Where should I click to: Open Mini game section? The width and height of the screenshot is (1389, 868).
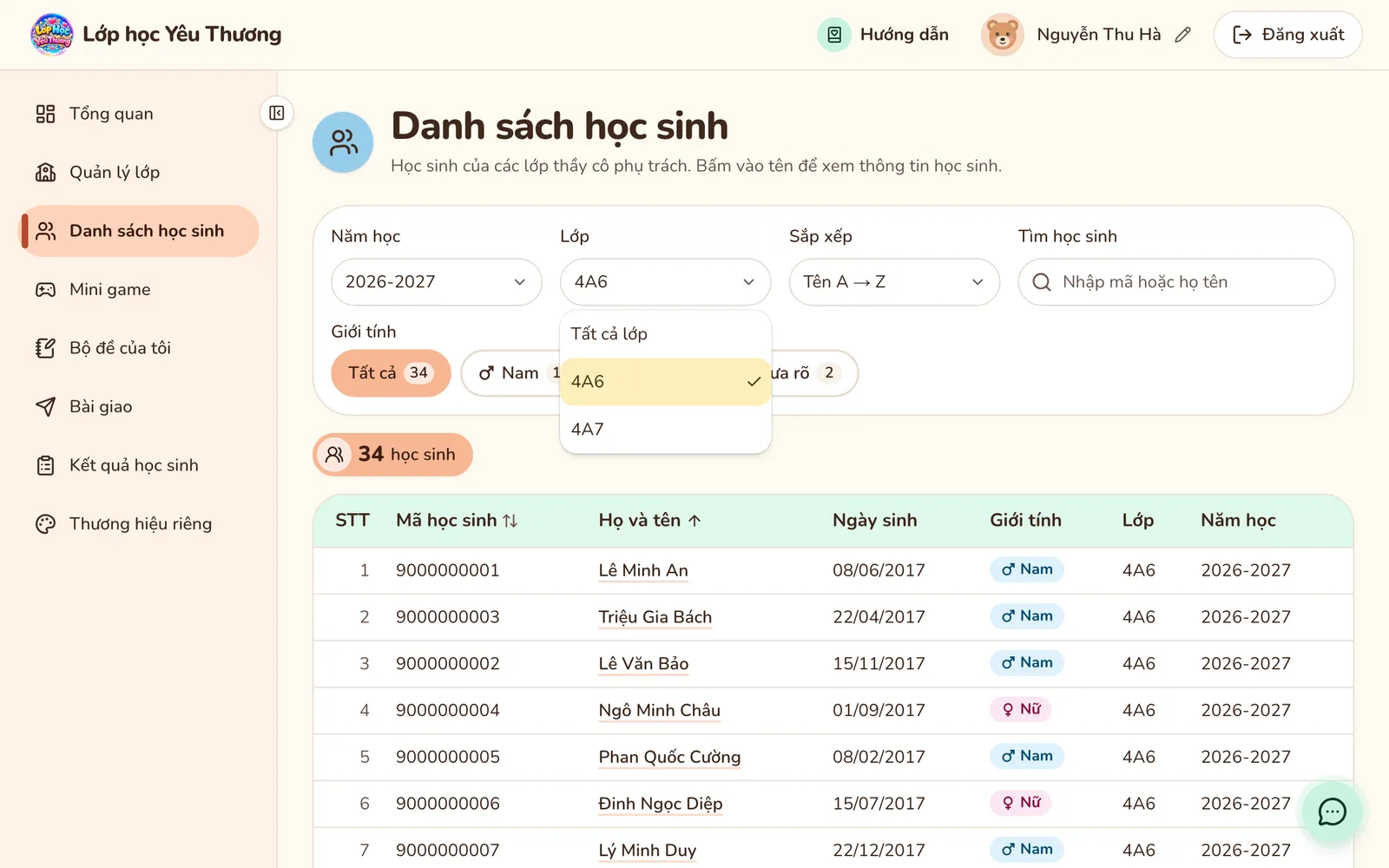[x=139, y=289]
